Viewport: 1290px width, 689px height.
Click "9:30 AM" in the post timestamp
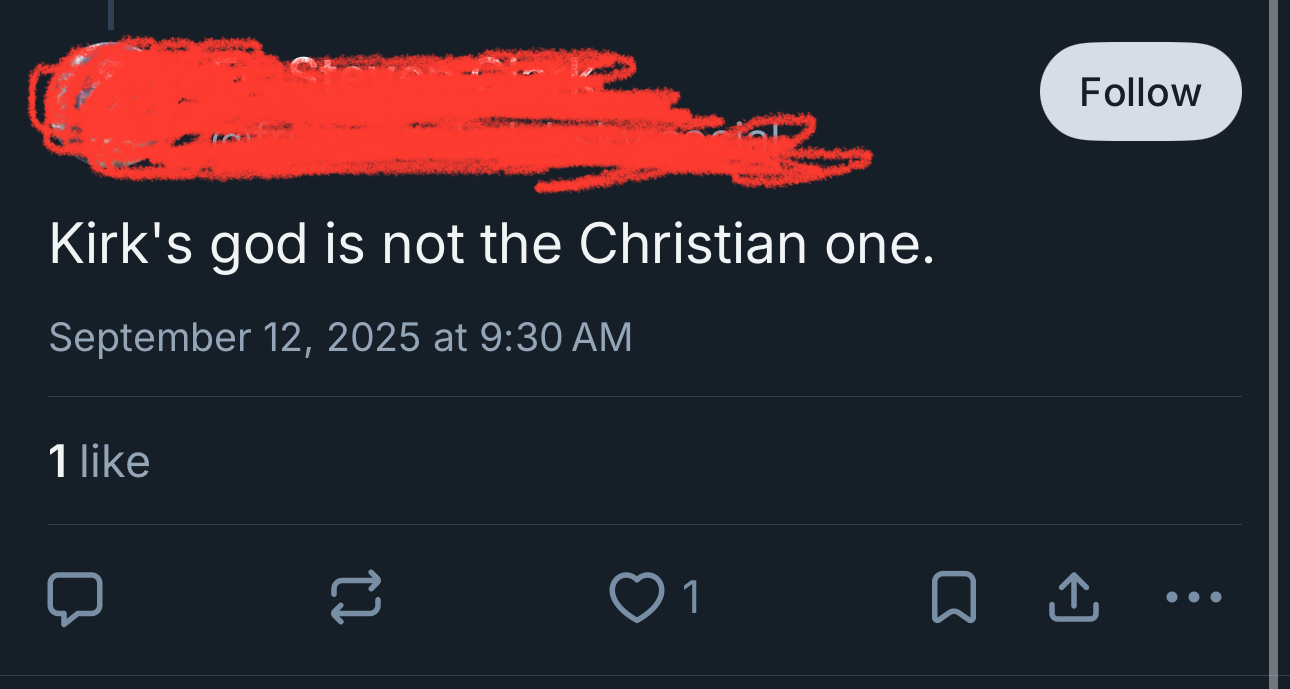pos(556,337)
